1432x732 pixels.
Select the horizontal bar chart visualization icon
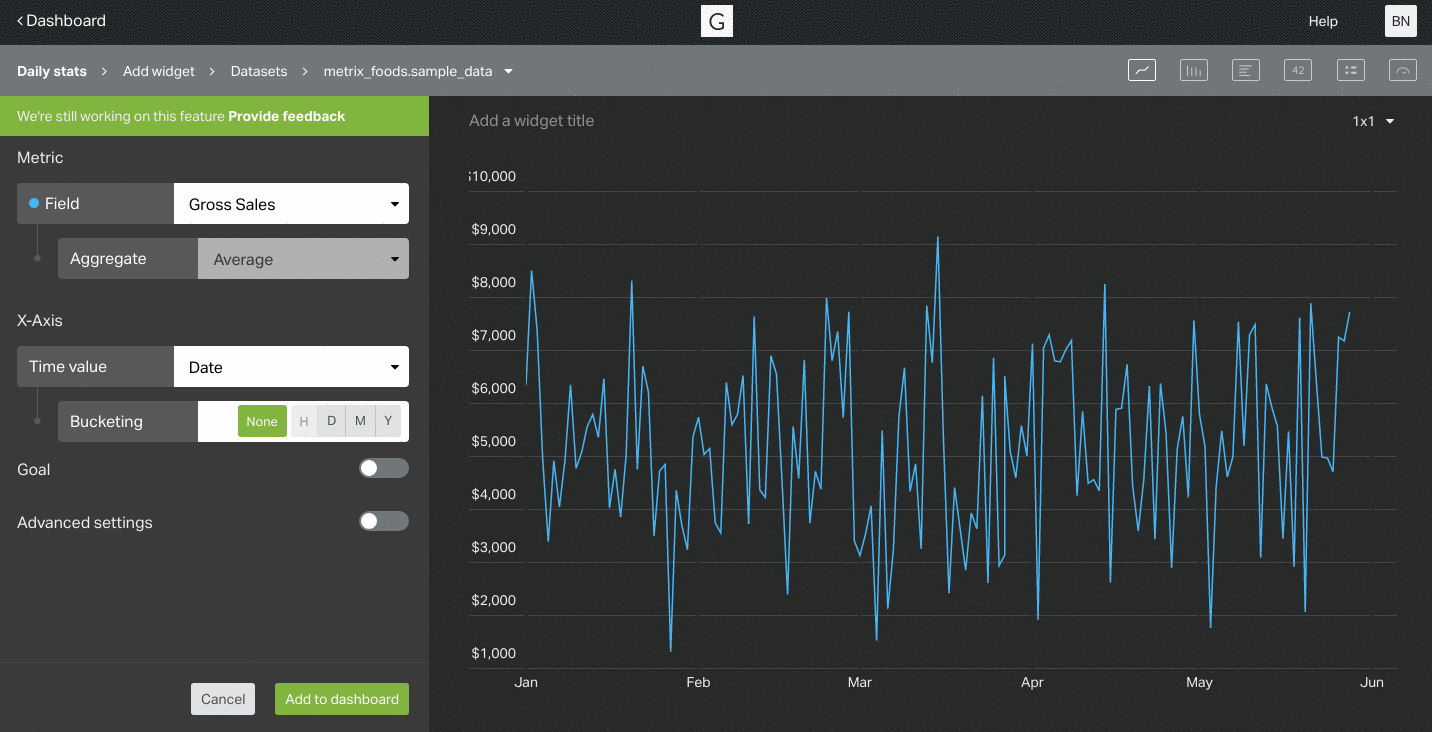point(1246,70)
